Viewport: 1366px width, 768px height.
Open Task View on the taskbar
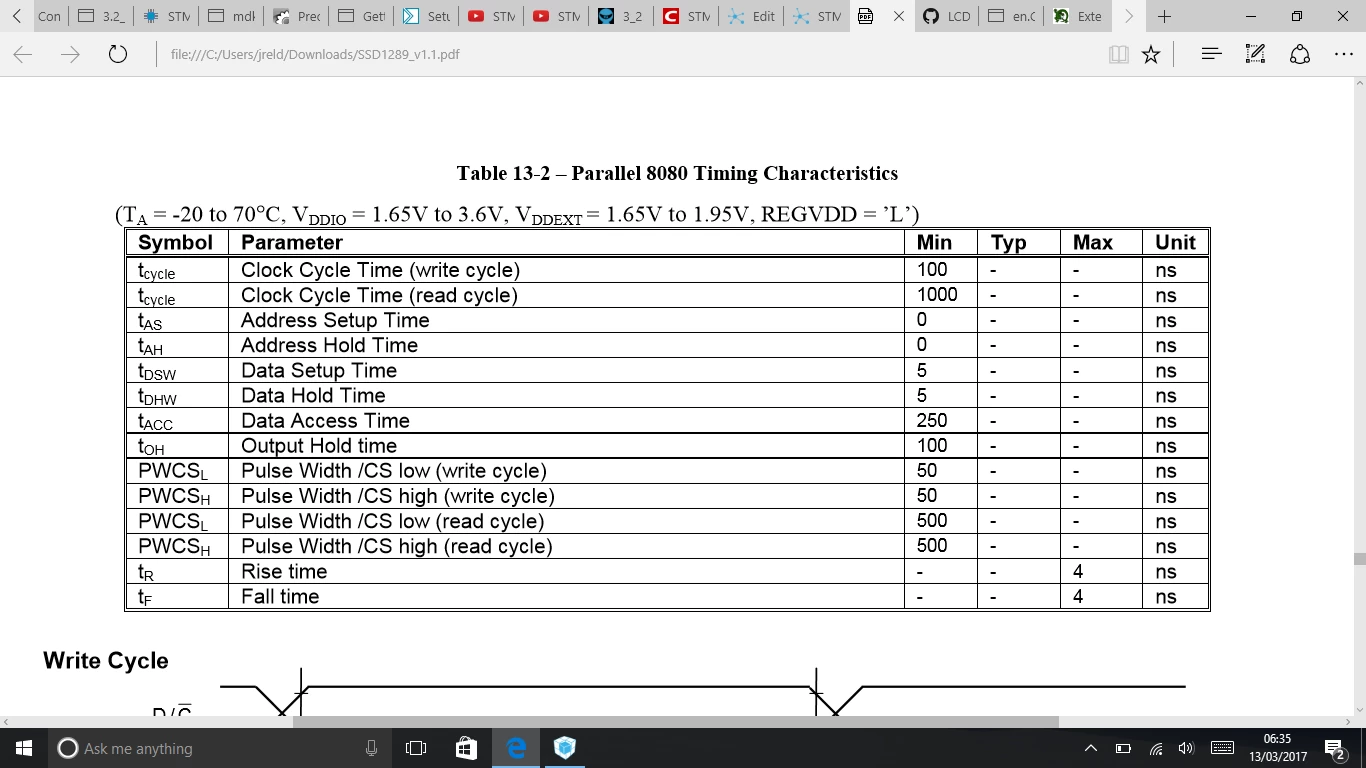pos(416,748)
